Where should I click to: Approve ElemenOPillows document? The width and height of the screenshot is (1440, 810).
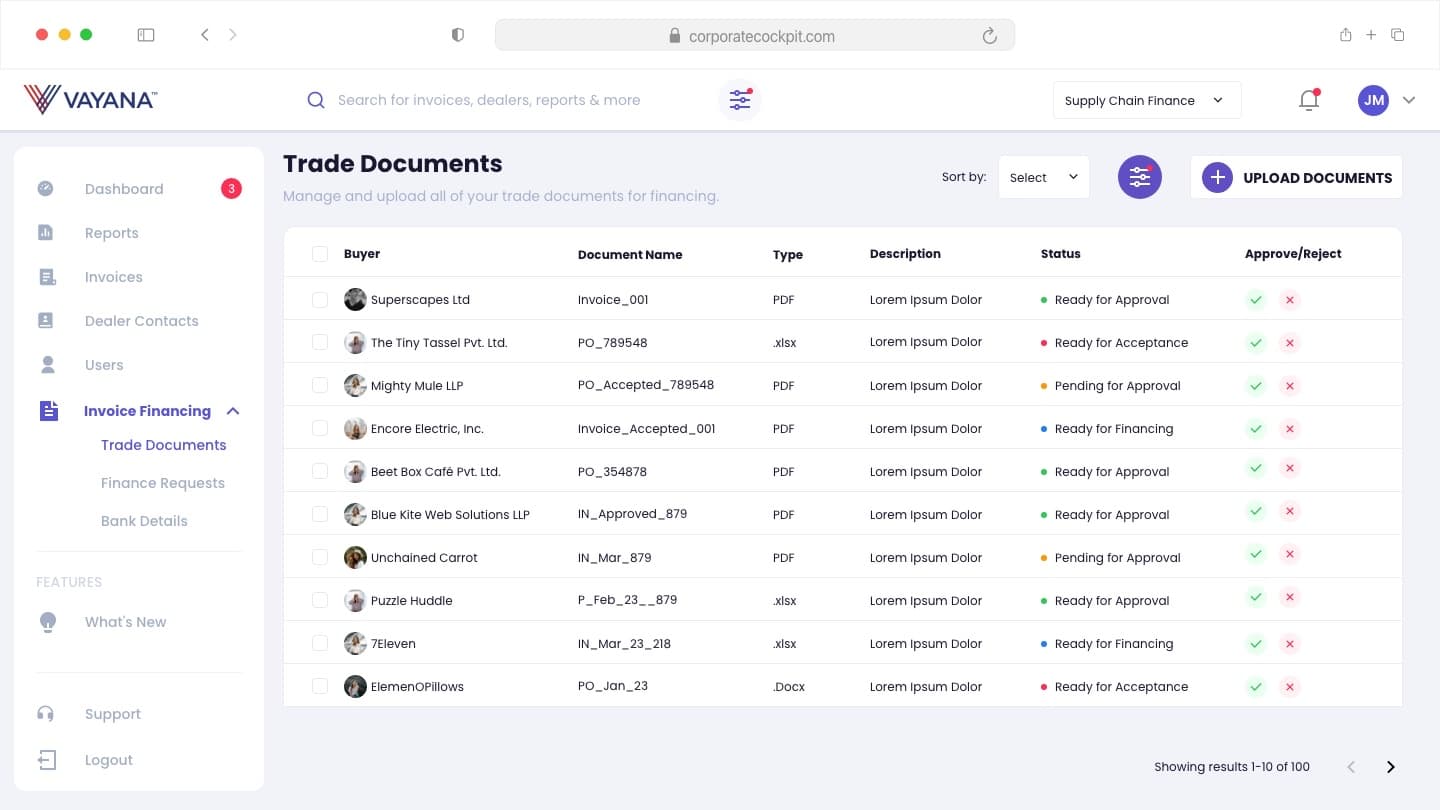[x=1256, y=686]
